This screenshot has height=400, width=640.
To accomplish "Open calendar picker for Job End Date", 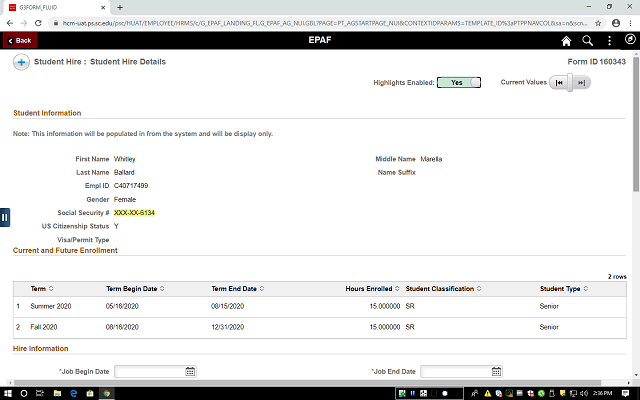I will point(496,371).
